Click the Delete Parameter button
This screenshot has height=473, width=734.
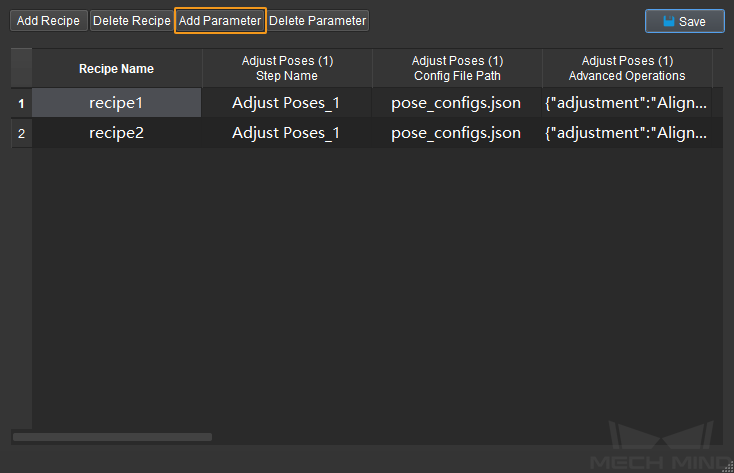point(318,21)
